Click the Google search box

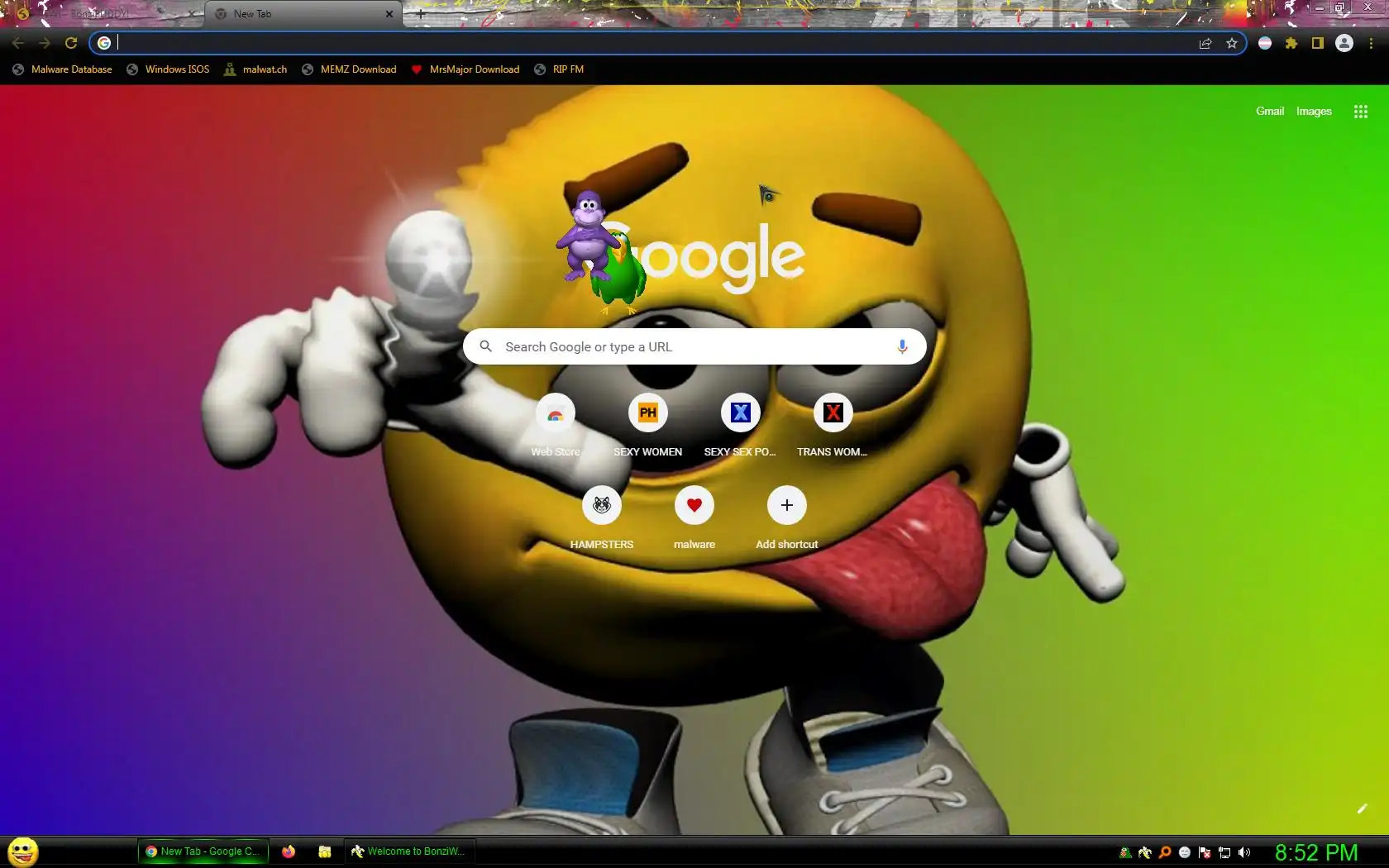click(x=694, y=346)
